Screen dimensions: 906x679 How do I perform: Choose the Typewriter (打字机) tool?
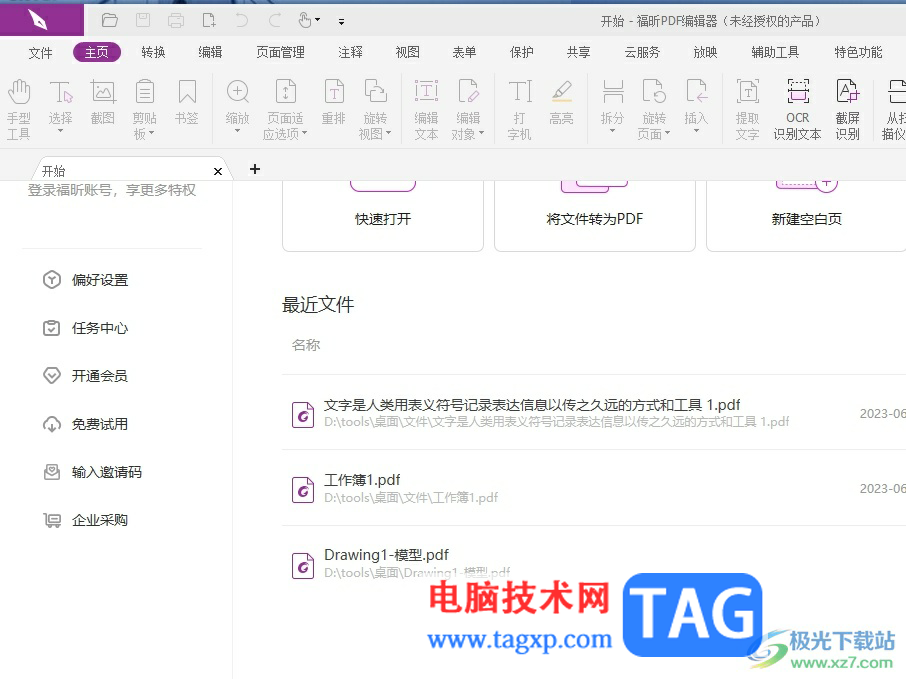pos(519,92)
